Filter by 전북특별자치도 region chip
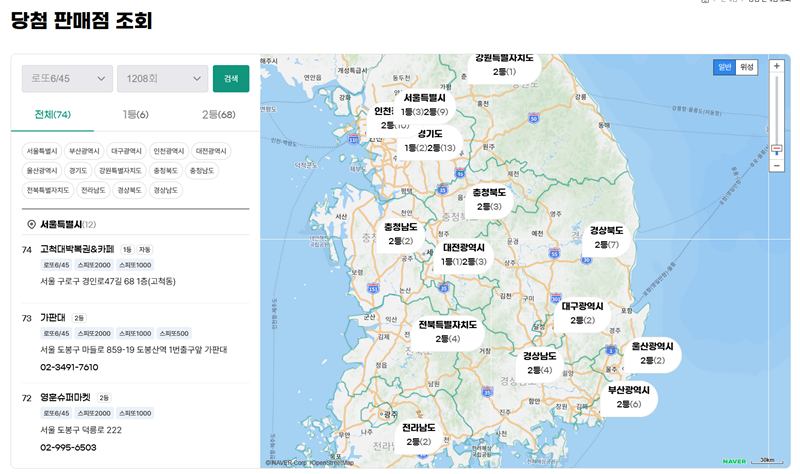Viewport: 800px width, 474px height. pyautogui.click(x=48, y=190)
